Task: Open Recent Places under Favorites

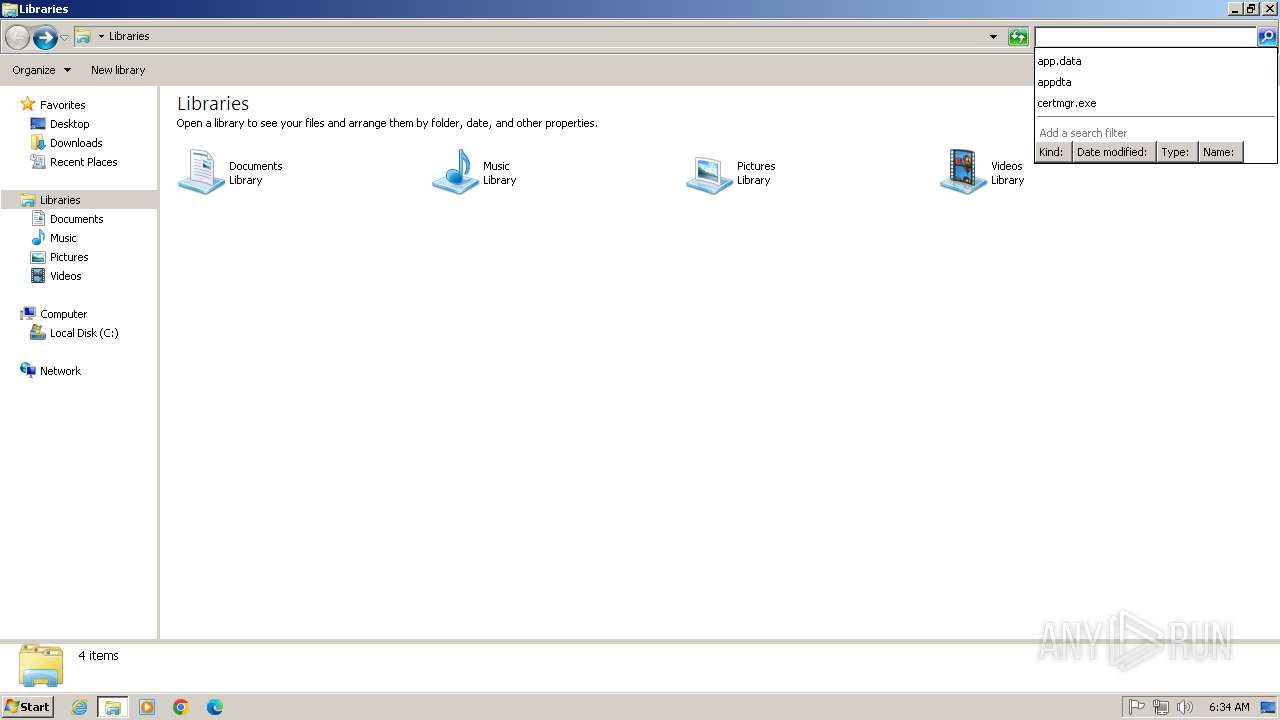Action: (83, 162)
